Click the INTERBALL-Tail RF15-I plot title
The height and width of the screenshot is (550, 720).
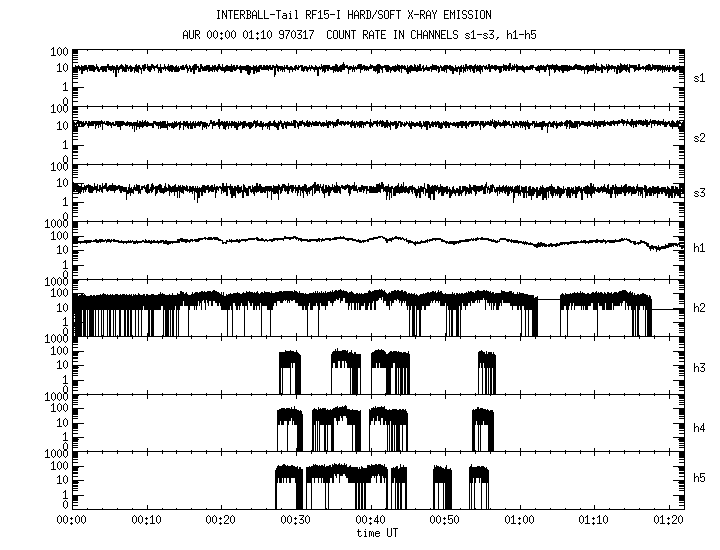[360, 16]
